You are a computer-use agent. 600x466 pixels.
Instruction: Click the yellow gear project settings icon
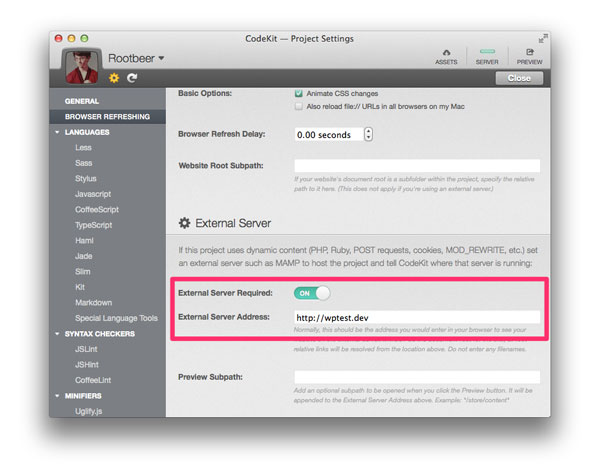(114, 78)
